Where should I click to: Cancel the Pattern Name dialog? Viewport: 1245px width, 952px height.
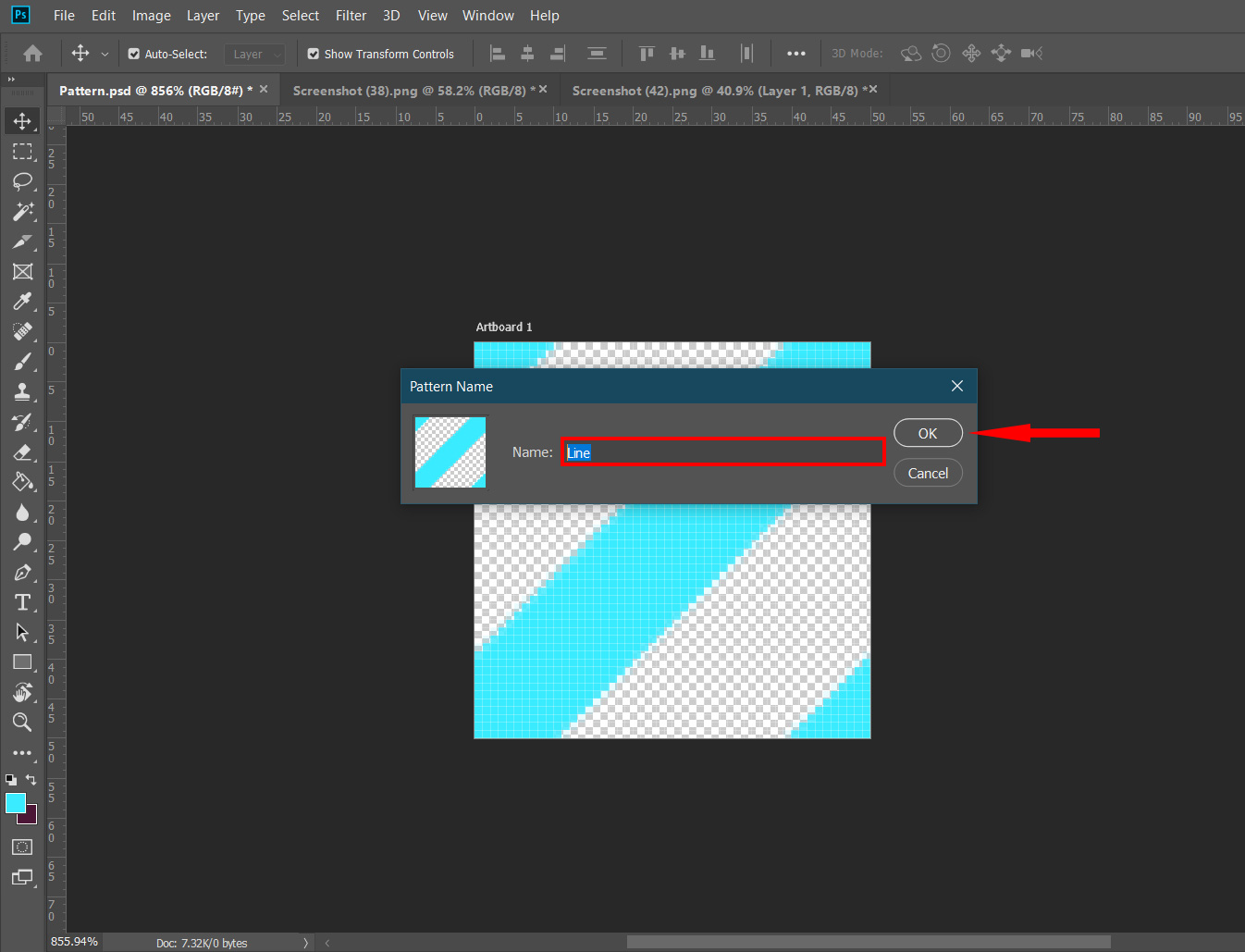pos(928,473)
